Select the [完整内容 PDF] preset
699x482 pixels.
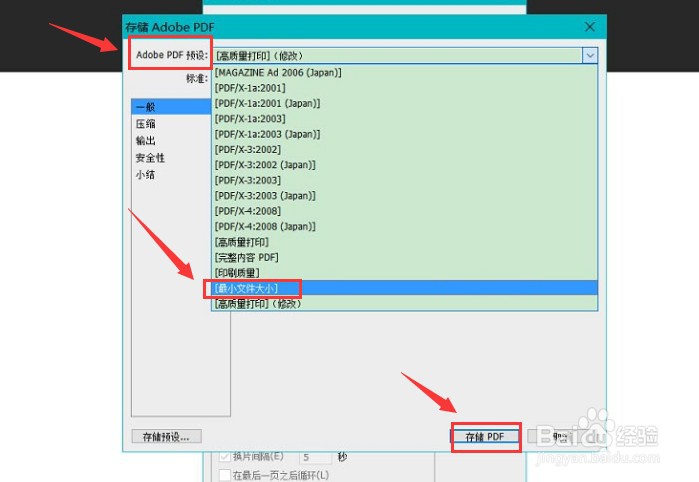404,257
